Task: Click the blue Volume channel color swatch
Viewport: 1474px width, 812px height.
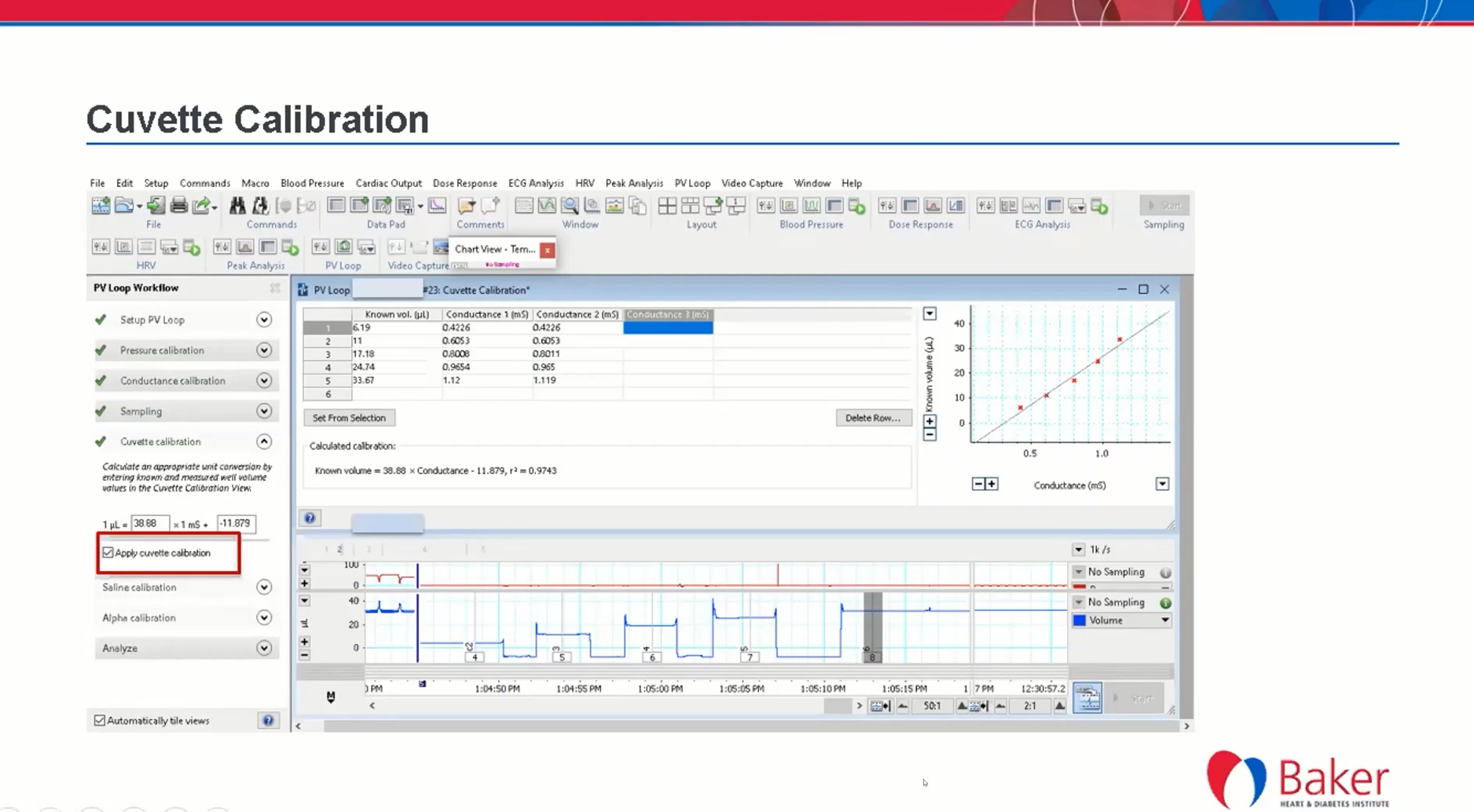Action: pos(1080,620)
